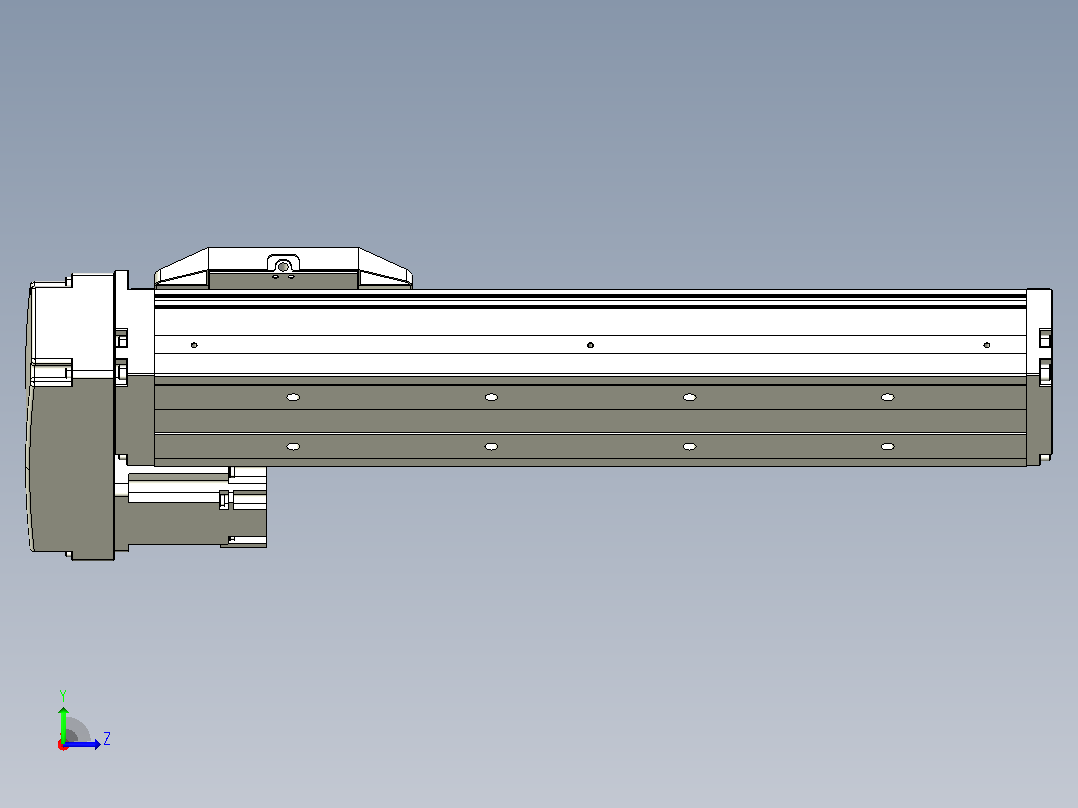Click the blue Z axis arrow of the triad

(x=82, y=744)
